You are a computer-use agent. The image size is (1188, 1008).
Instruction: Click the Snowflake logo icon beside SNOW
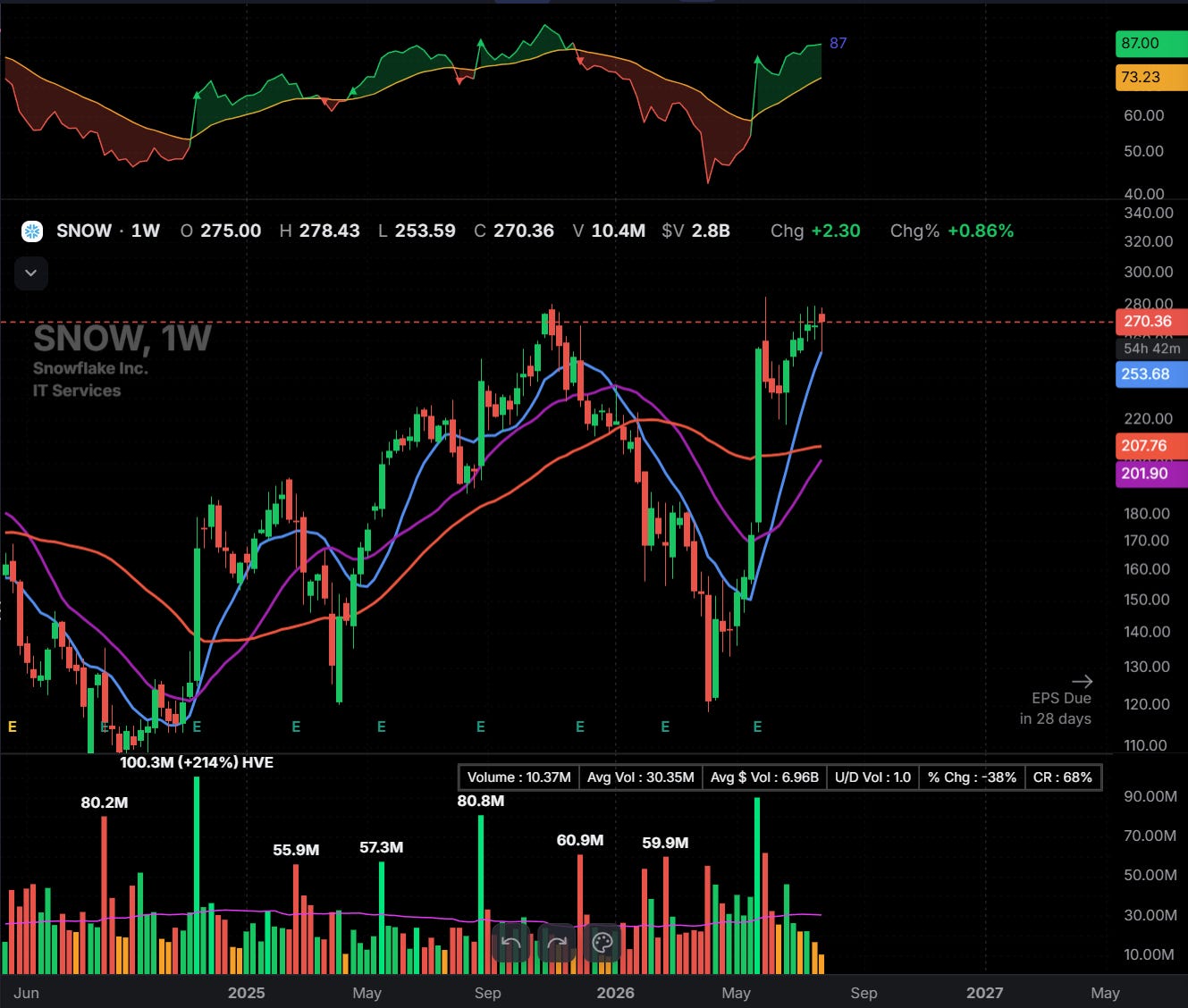click(32, 231)
